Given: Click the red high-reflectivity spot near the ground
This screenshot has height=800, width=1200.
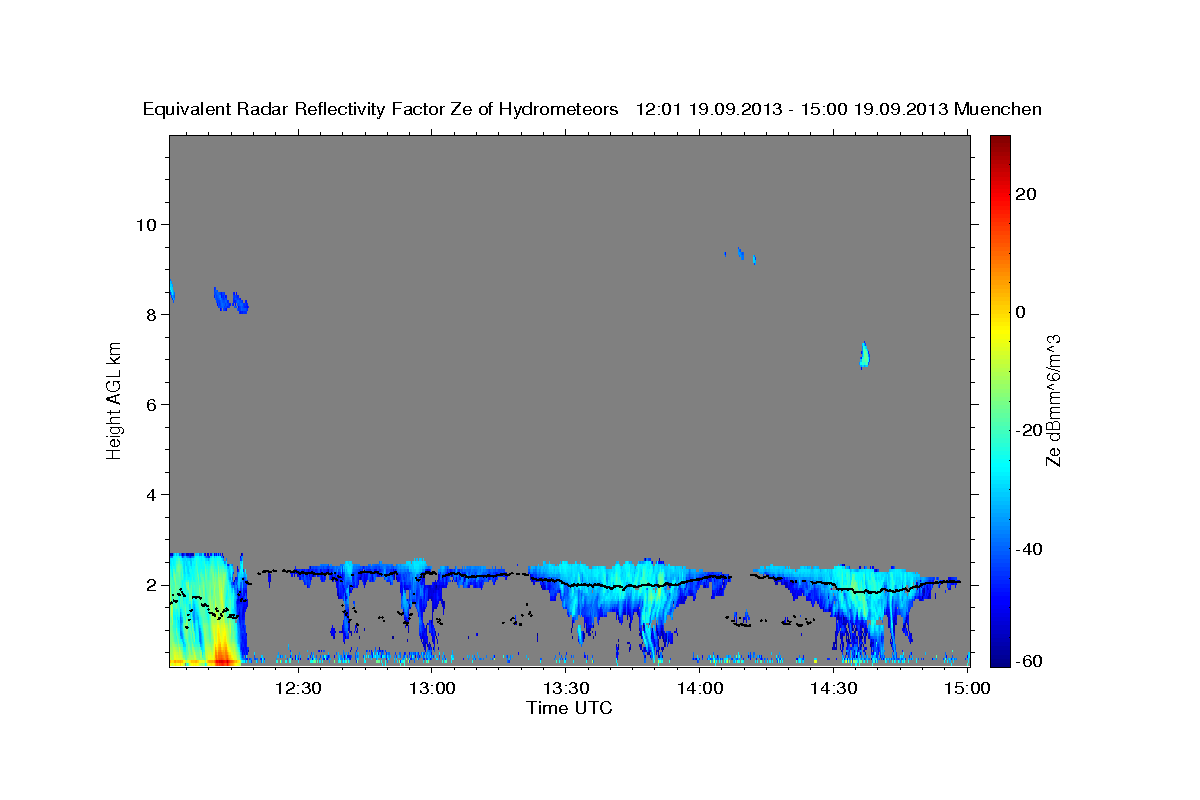Looking at the screenshot, I should [x=222, y=658].
